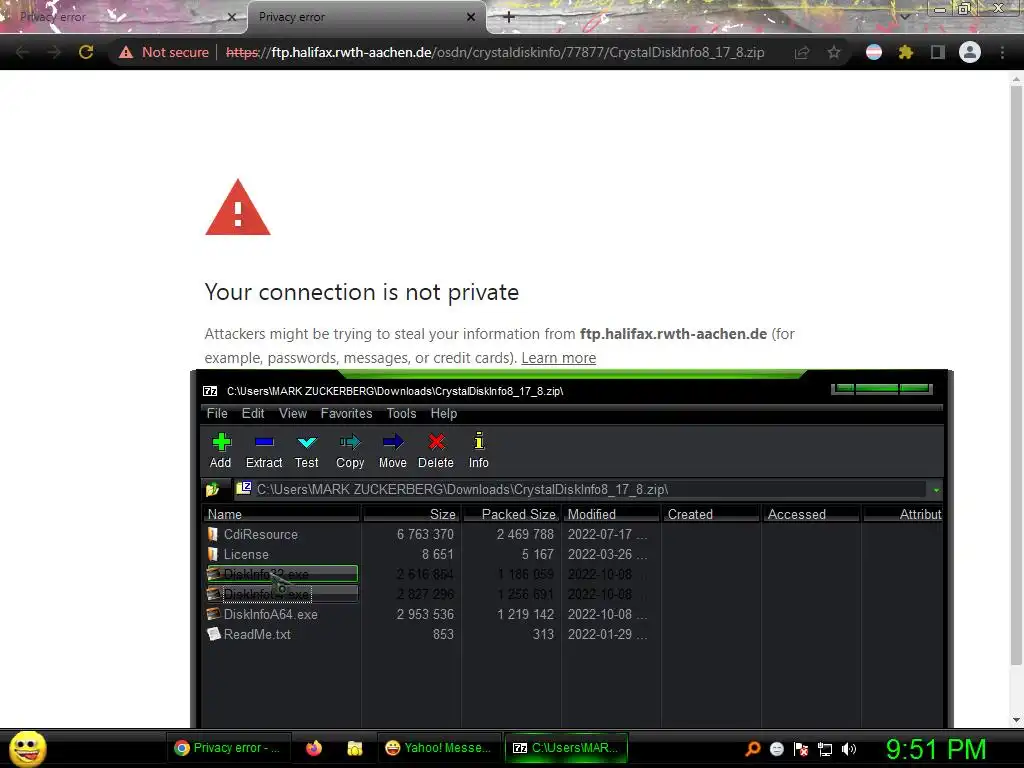1024x768 pixels.
Task: Reload the Chrome page
Action: coord(86,52)
